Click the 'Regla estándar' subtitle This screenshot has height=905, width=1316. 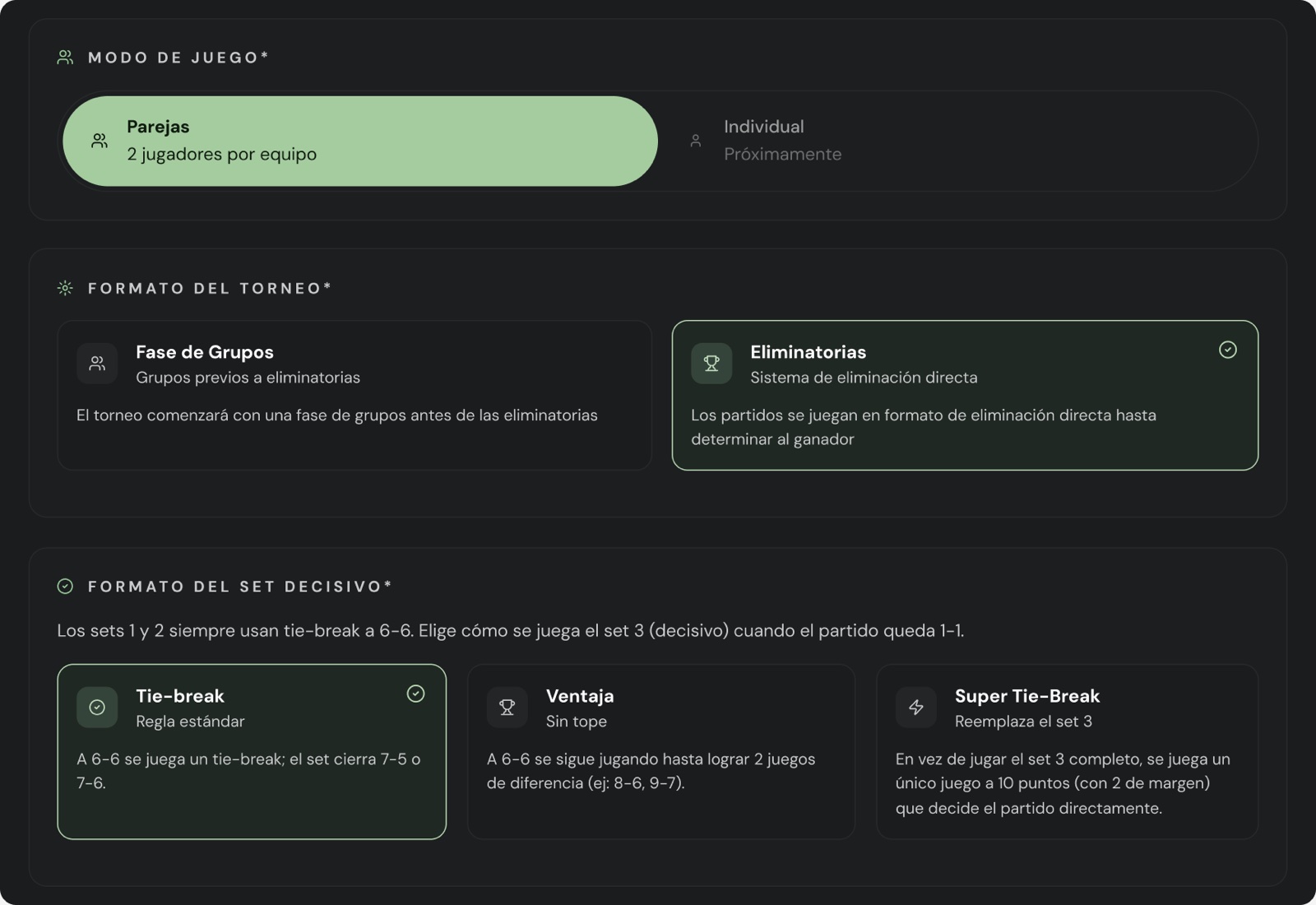tap(190, 722)
